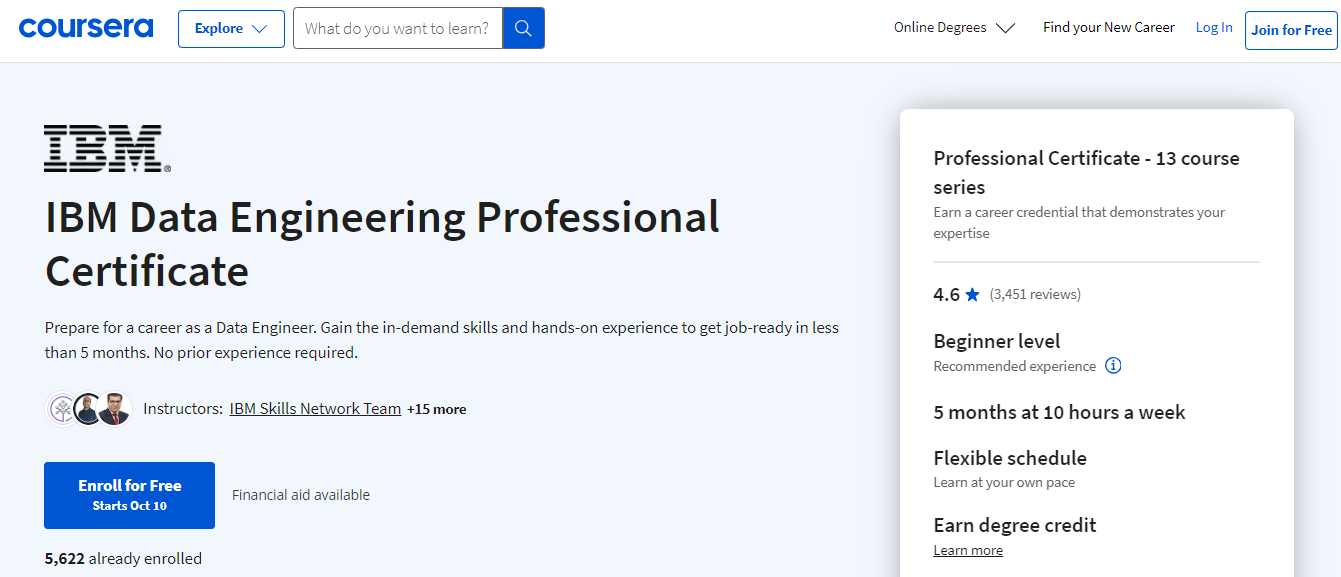Click the blue rating star icon
The image size is (1341, 577).
(x=972, y=295)
